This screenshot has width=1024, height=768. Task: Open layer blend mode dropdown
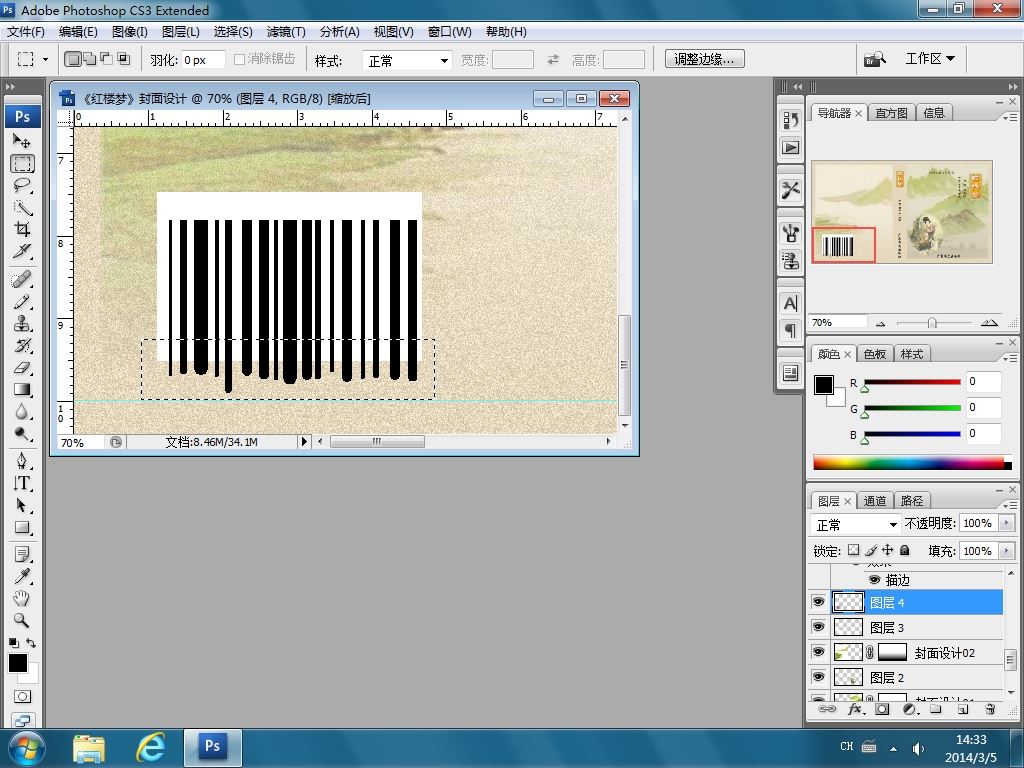856,524
